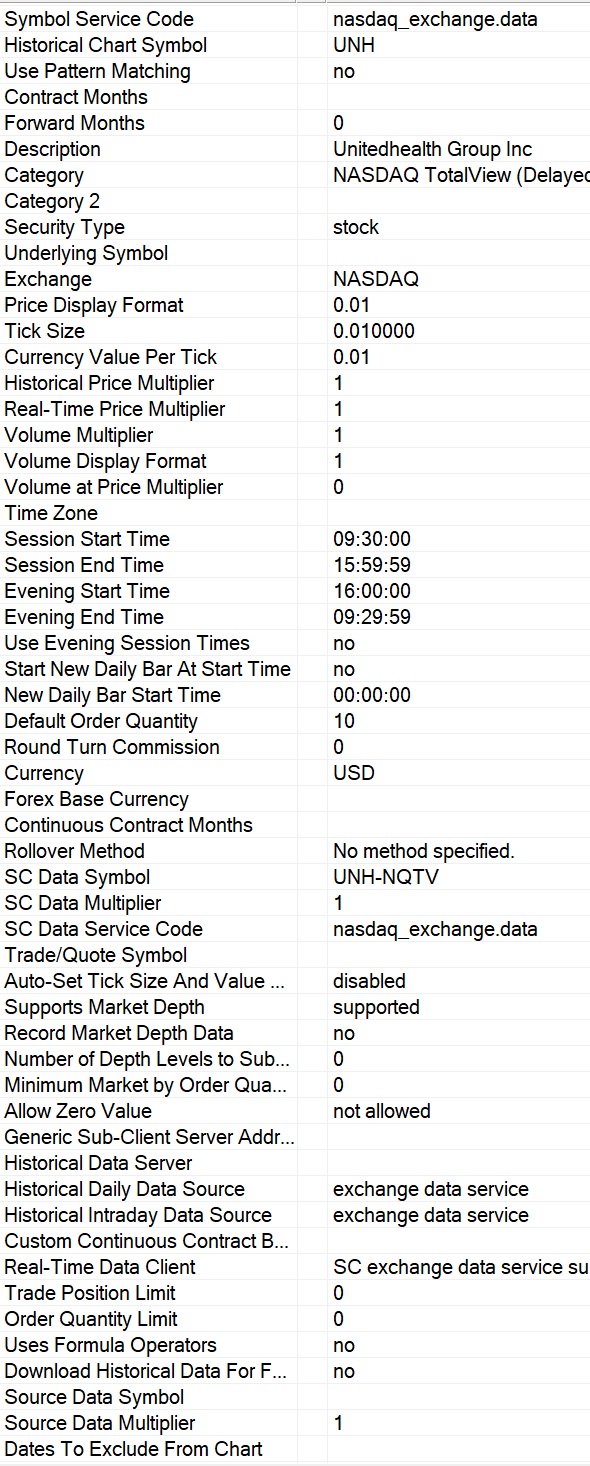This screenshot has width=590, height=1466.
Task: Open Historical Daily Data Source value
Action: pyautogui.click(x=459, y=1189)
